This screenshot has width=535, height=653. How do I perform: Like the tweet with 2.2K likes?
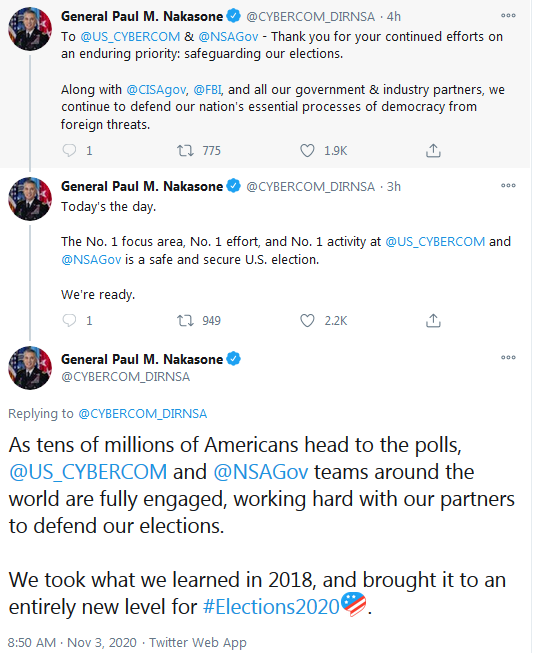tap(307, 320)
